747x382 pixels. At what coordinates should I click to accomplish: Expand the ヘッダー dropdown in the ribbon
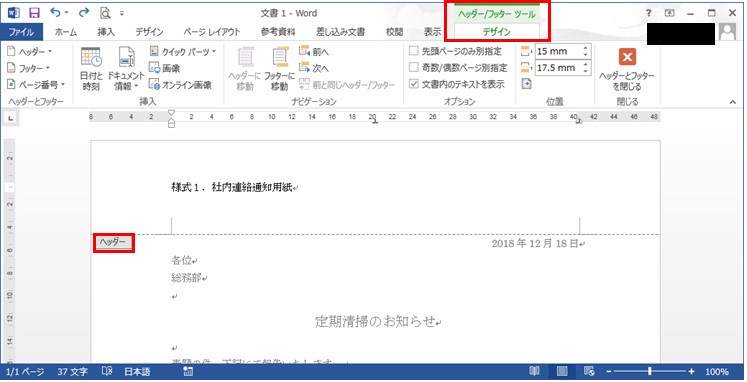point(30,51)
